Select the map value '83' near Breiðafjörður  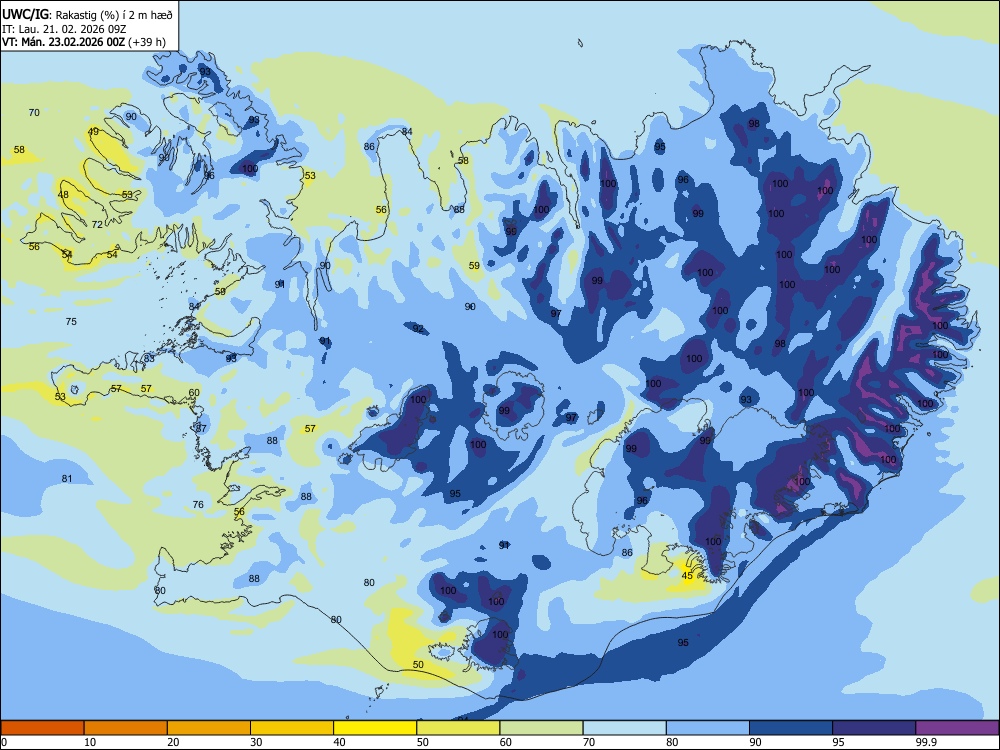(149, 358)
